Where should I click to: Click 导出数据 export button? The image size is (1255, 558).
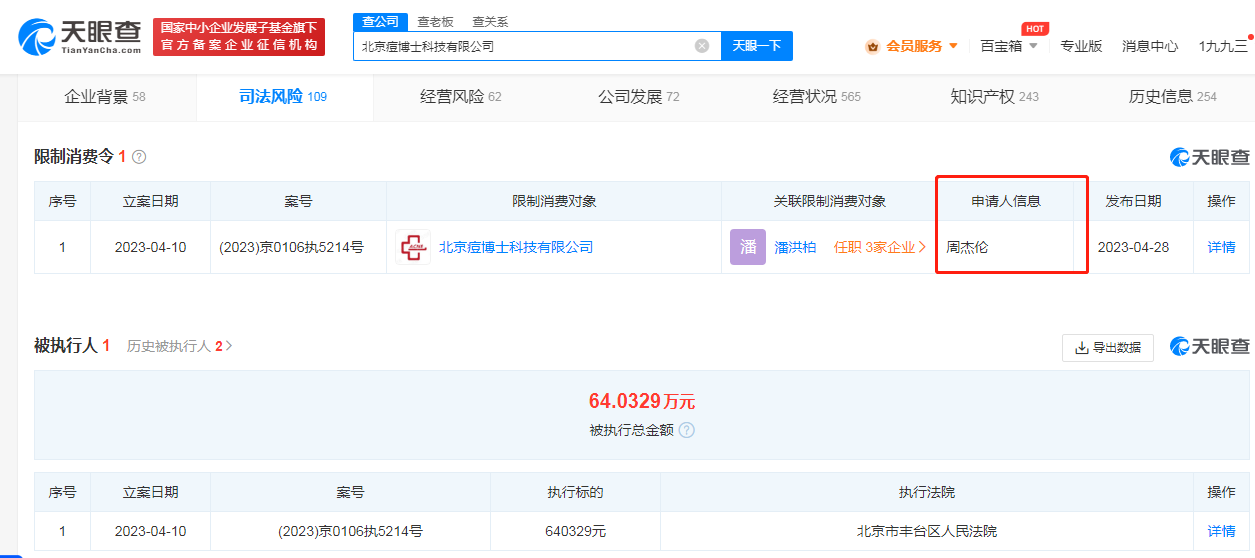[1108, 348]
